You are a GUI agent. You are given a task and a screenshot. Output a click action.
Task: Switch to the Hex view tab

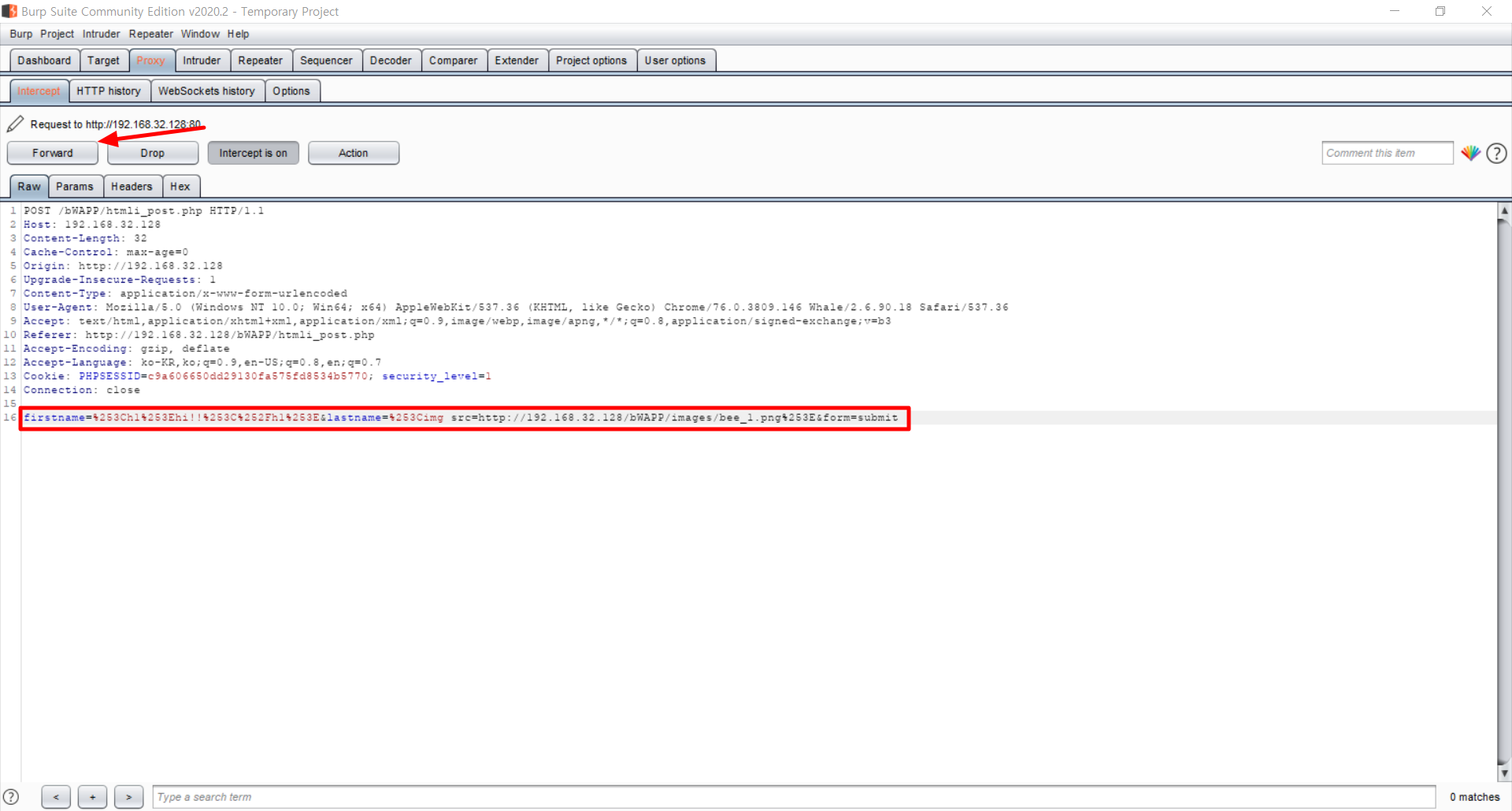180,187
